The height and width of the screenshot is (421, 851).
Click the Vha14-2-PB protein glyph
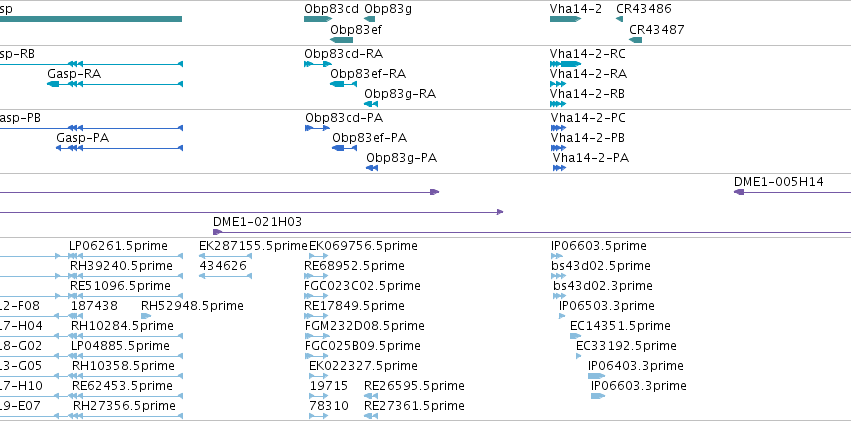coord(558,148)
